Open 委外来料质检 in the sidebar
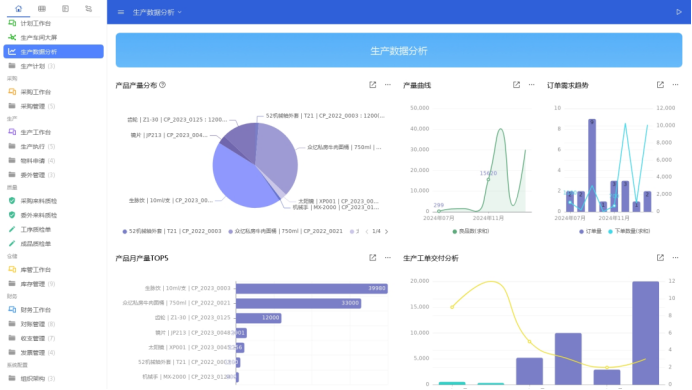692x390 pixels. [53, 215]
